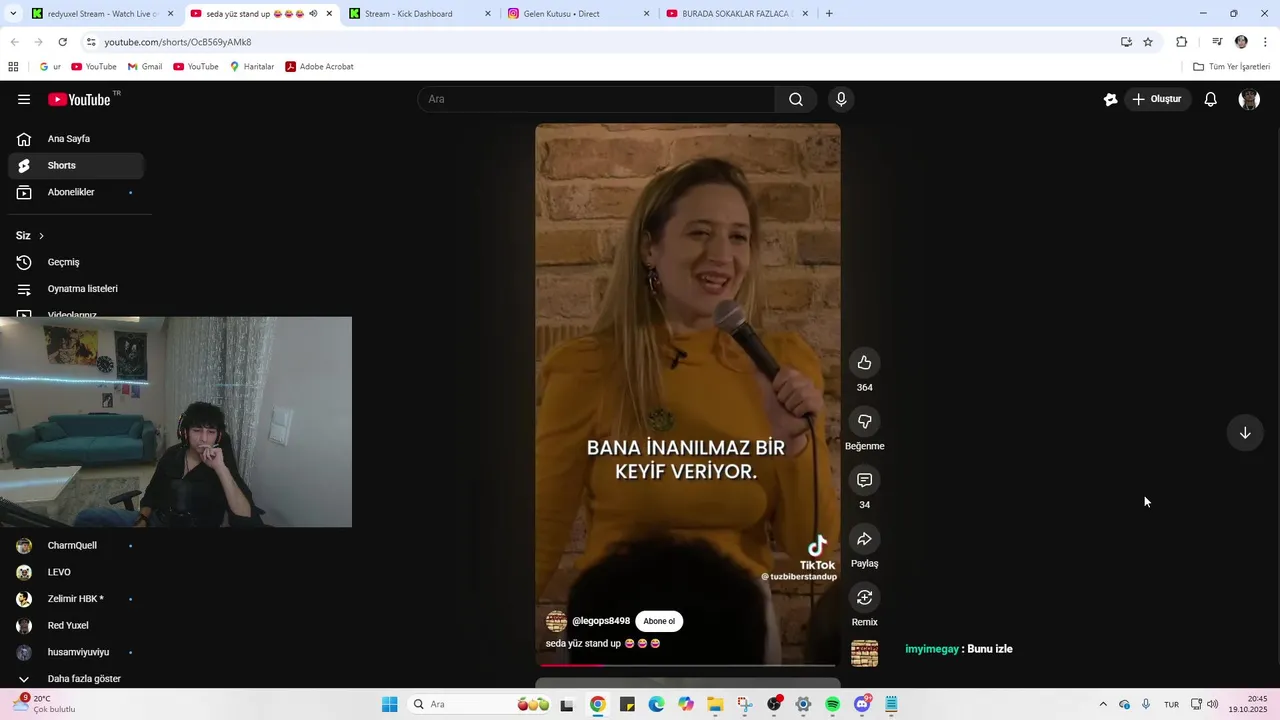Open the YouTube hamburger guide menu

24,99
